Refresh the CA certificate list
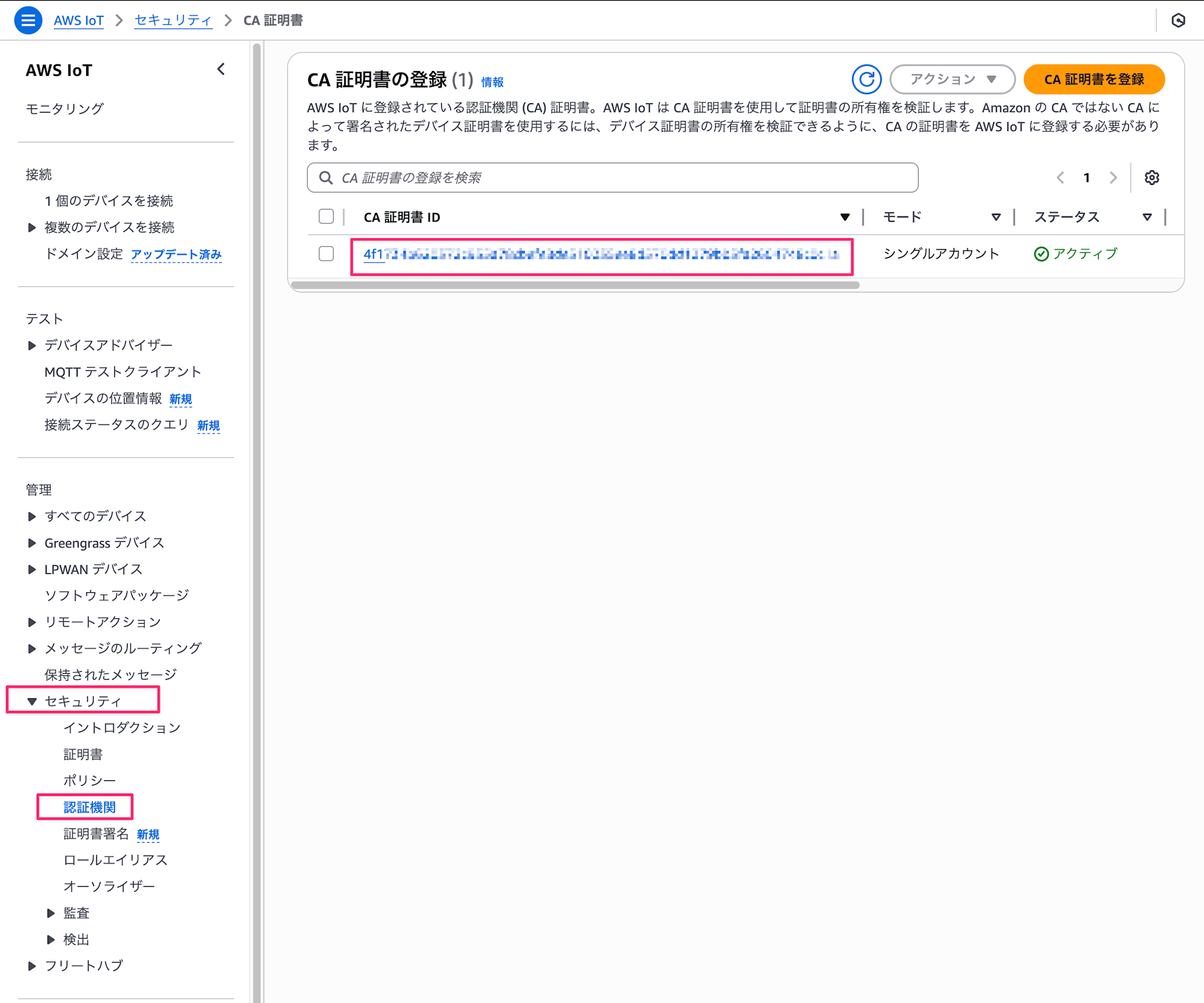The image size is (1204, 1003). 866,79
